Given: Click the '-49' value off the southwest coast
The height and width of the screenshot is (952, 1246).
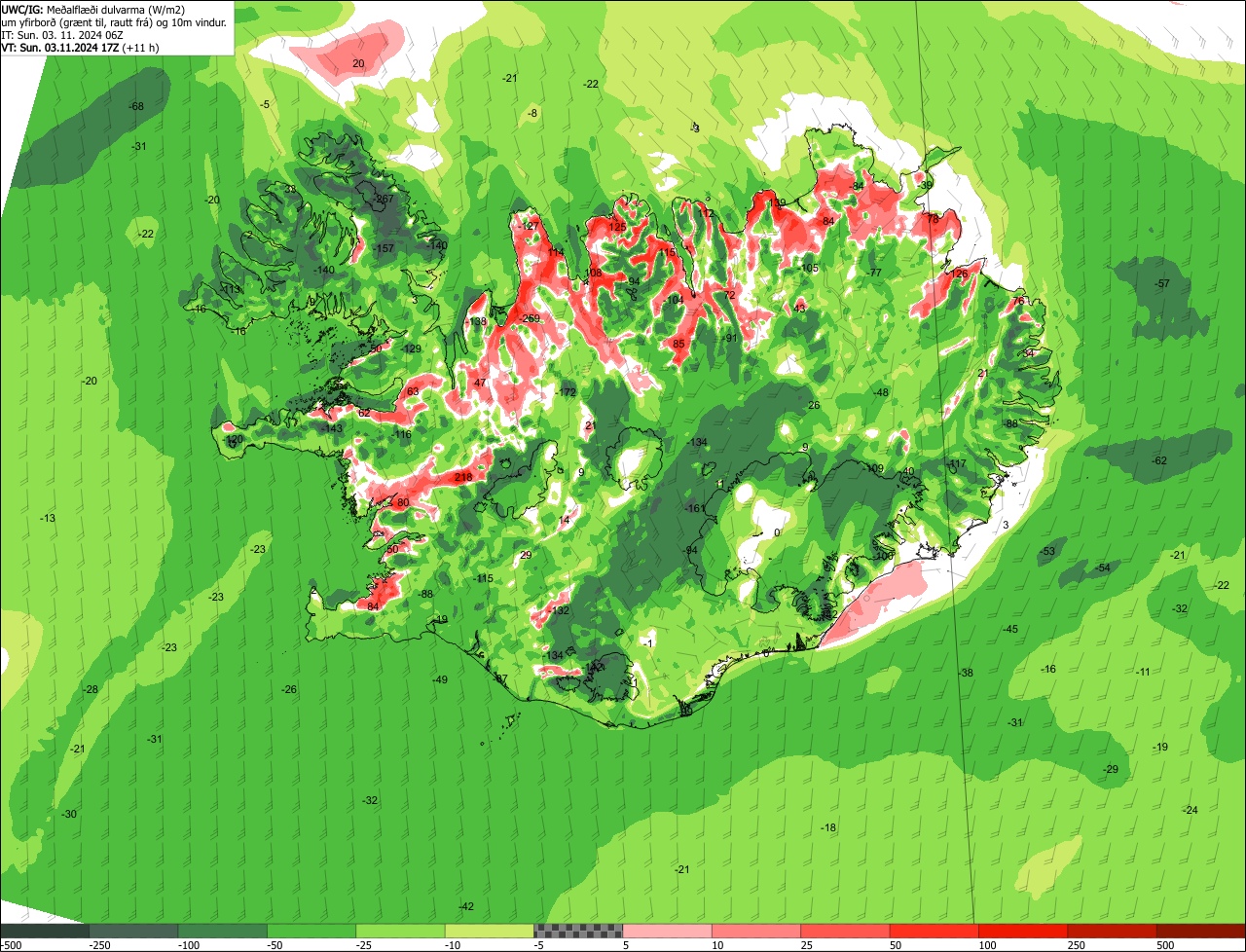Looking at the screenshot, I should click(440, 680).
